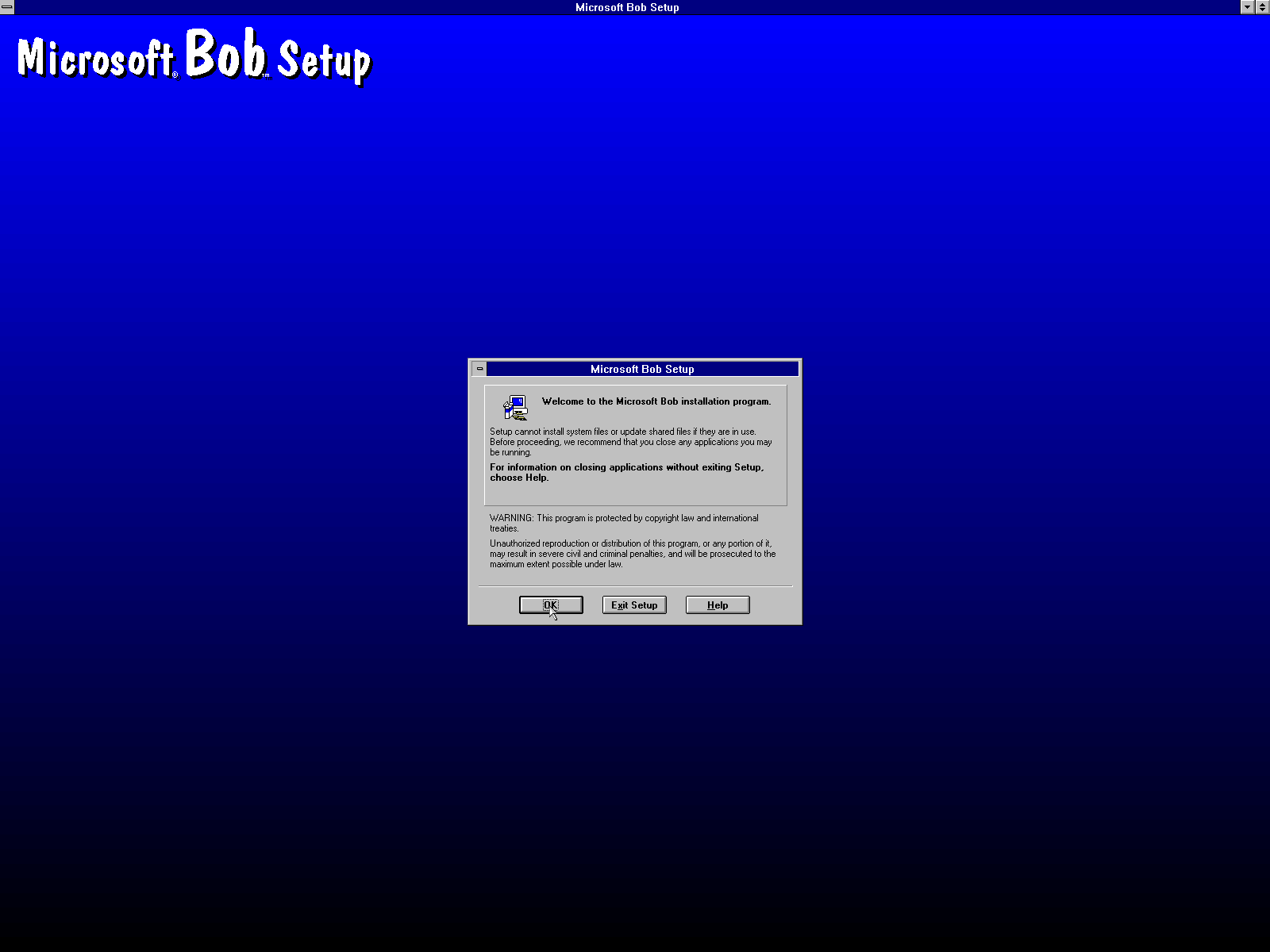Open Help for closing applications
This screenshot has height=952, width=1270.
(x=718, y=605)
